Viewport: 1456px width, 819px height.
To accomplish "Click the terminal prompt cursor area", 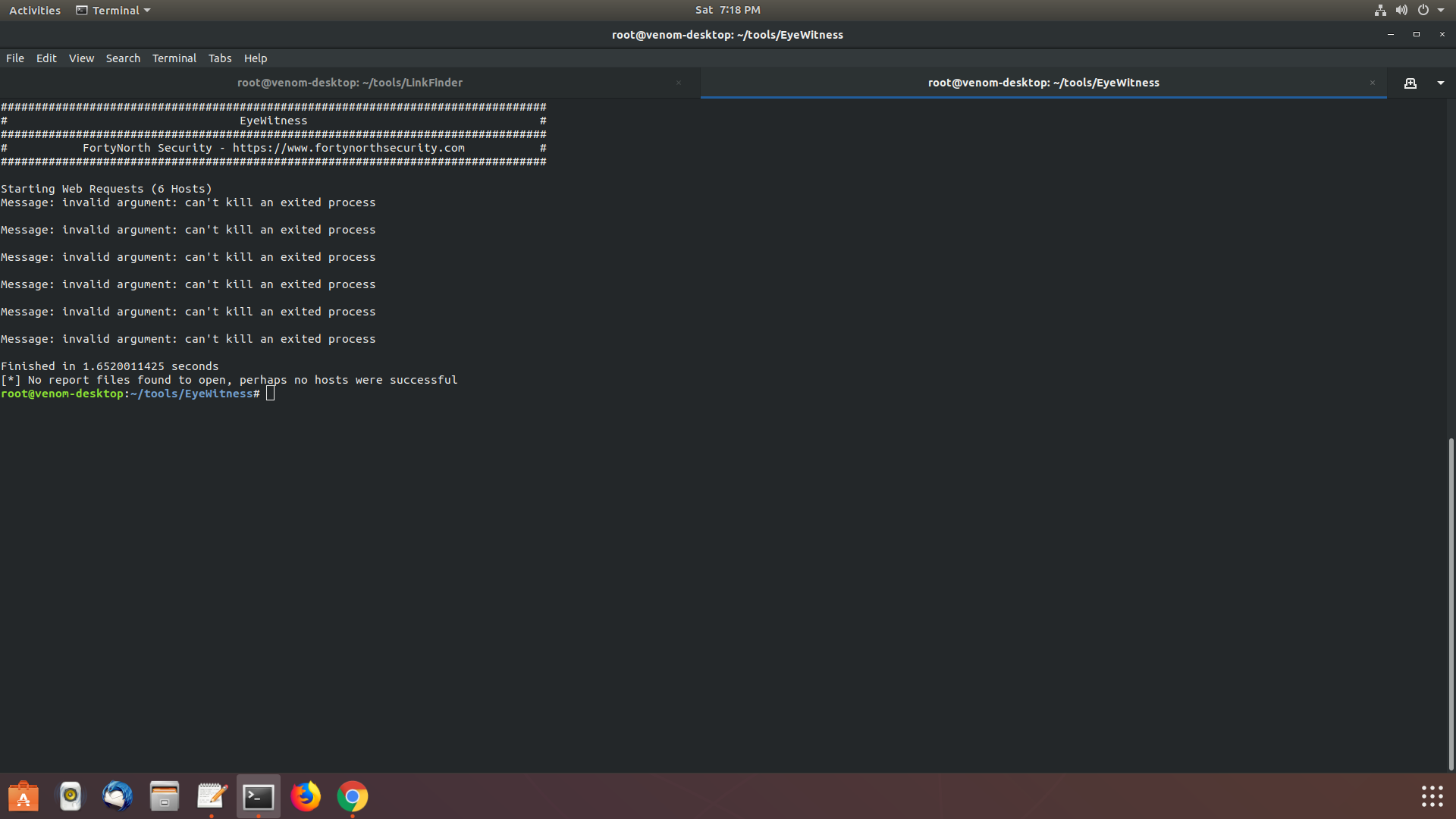I will coord(270,394).
